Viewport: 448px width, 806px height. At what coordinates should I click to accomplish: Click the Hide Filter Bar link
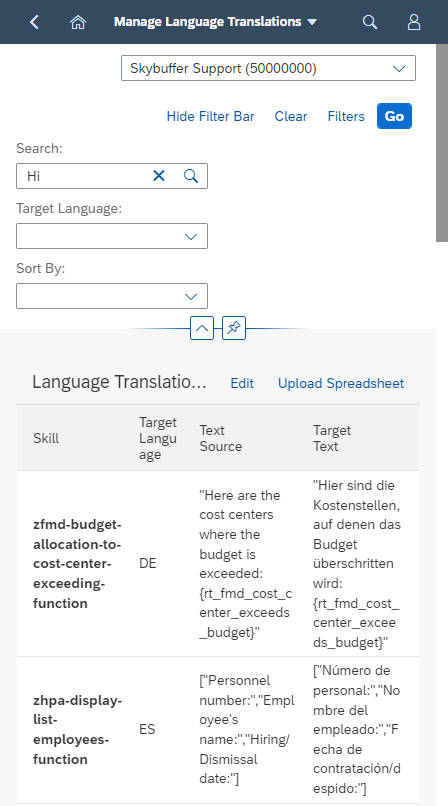click(211, 116)
